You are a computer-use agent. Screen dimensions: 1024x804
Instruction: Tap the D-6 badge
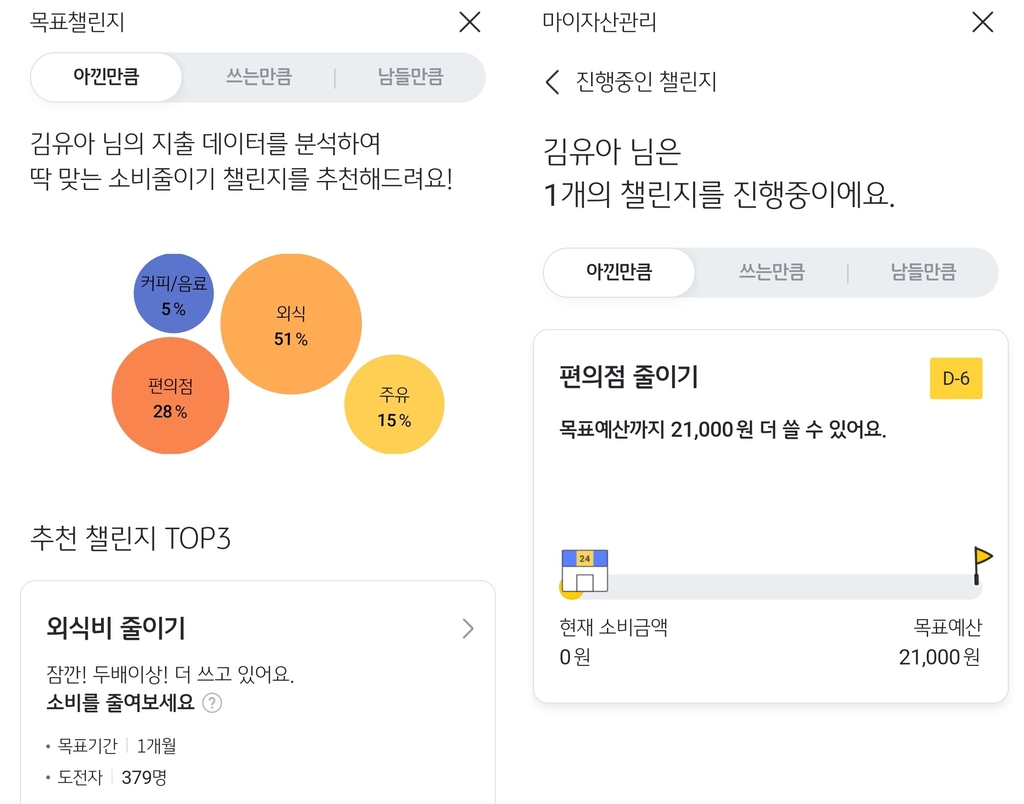click(956, 379)
